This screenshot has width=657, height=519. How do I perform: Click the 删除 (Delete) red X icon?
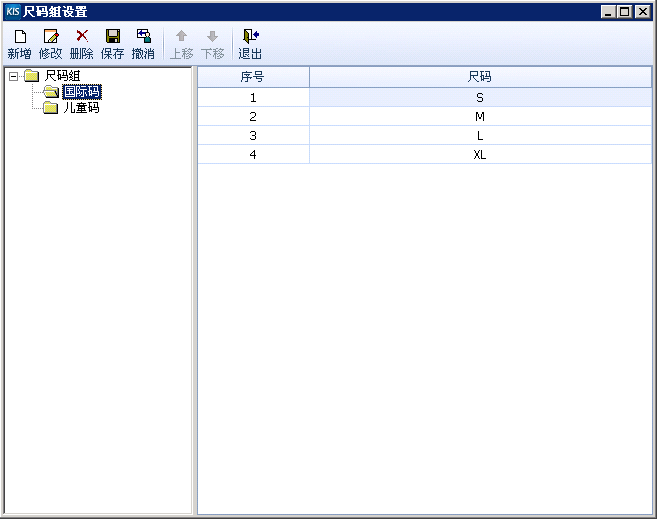pyautogui.click(x=82, y=36)
